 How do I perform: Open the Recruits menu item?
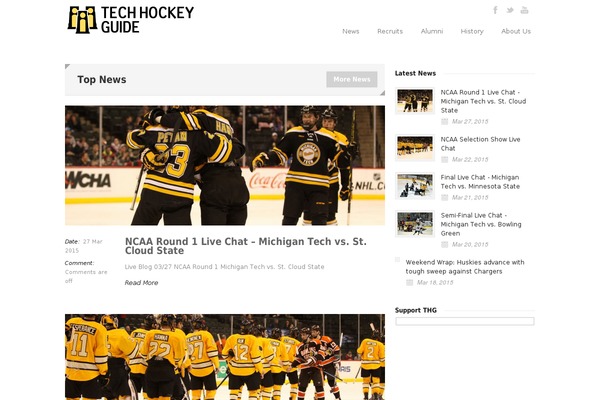click(x=390, y=31)
